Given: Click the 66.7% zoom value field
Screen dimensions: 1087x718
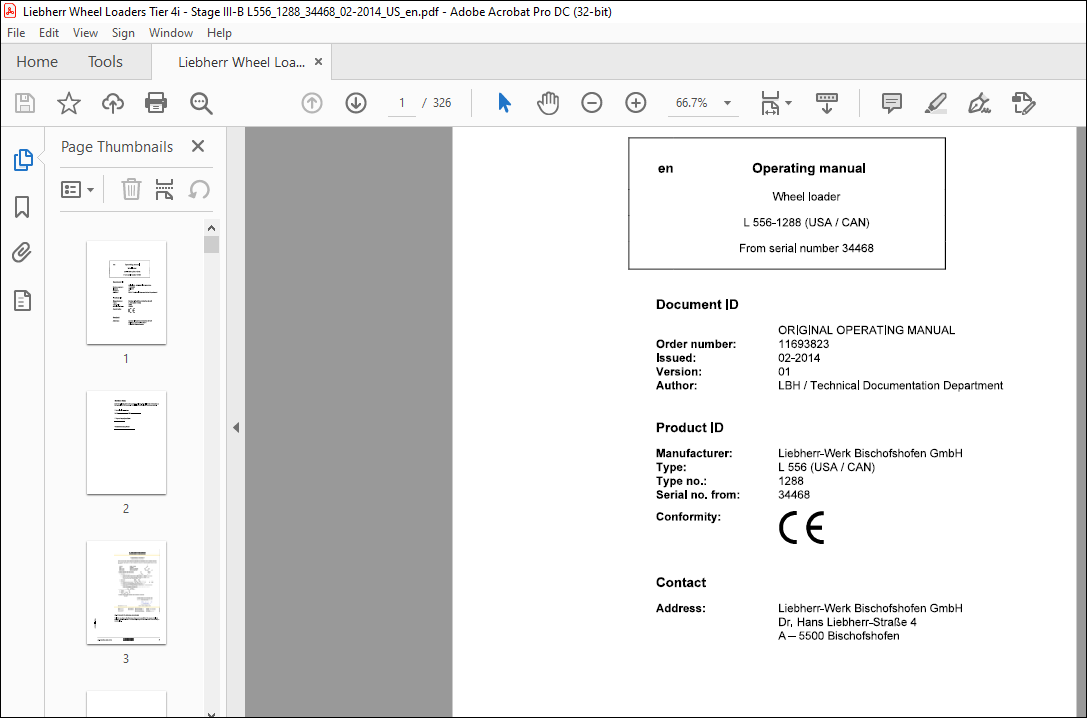Looking at the screenshot, I should click(691, 103).
